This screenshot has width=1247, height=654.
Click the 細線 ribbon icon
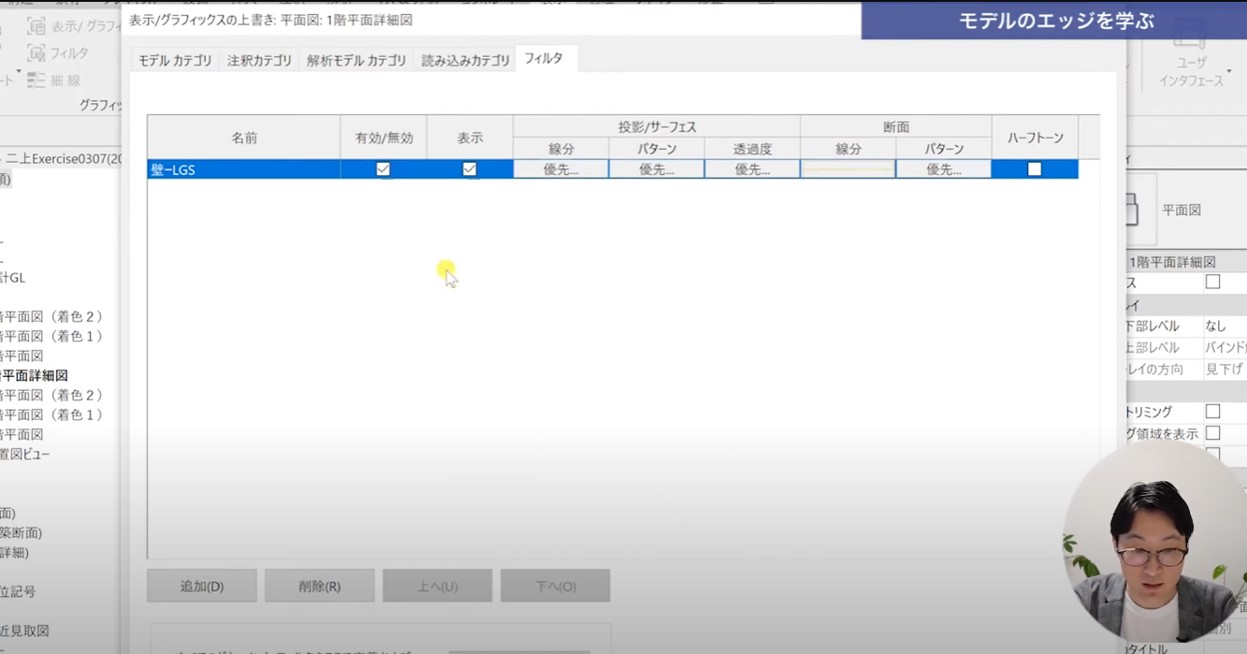click(x=37, y=80)
